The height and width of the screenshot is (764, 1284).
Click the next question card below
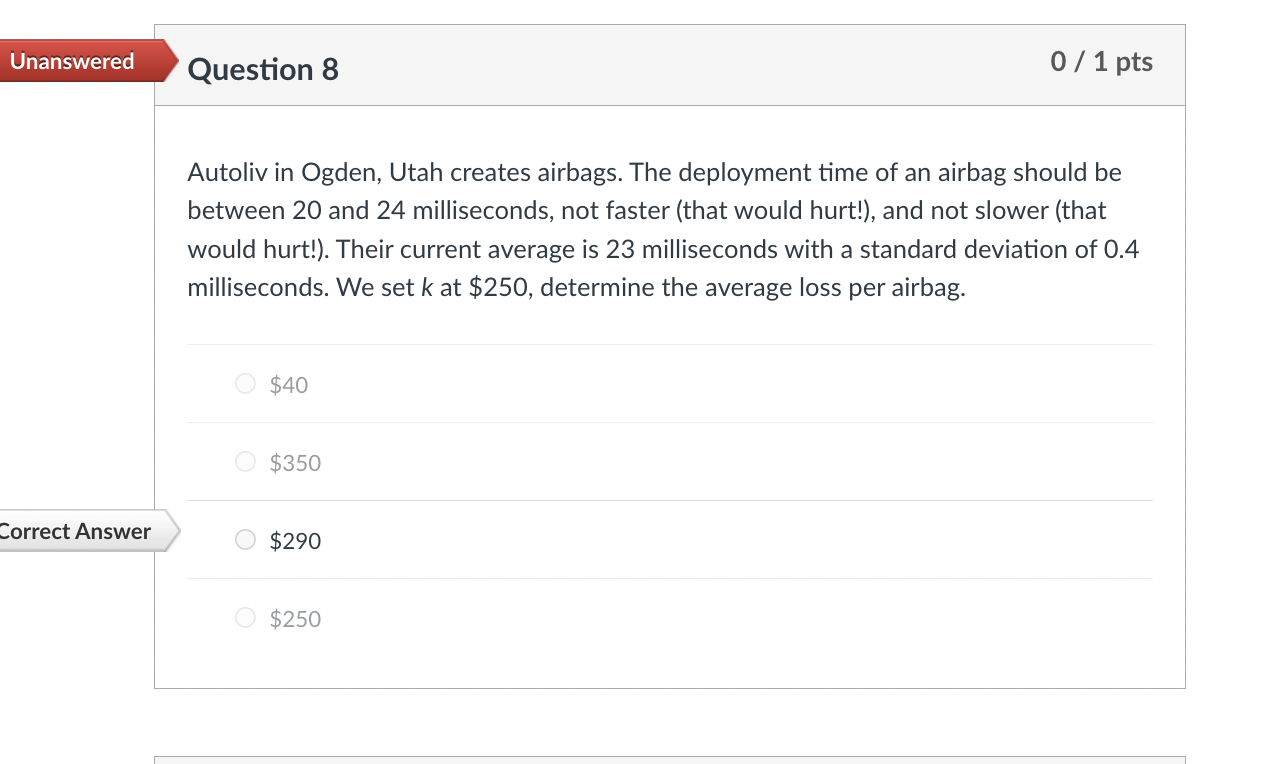tap(669, 759)
